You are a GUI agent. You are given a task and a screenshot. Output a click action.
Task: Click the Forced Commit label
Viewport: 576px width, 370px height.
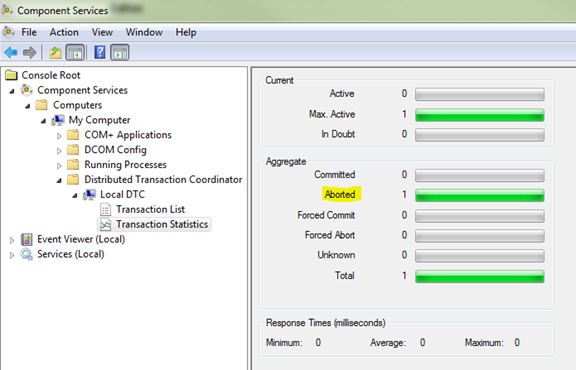point(326,215)
